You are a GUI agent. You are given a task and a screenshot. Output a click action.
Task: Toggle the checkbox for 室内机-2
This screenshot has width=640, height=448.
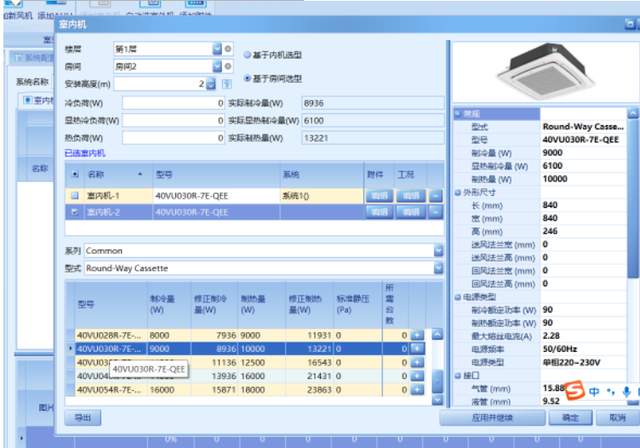point(74,212)
